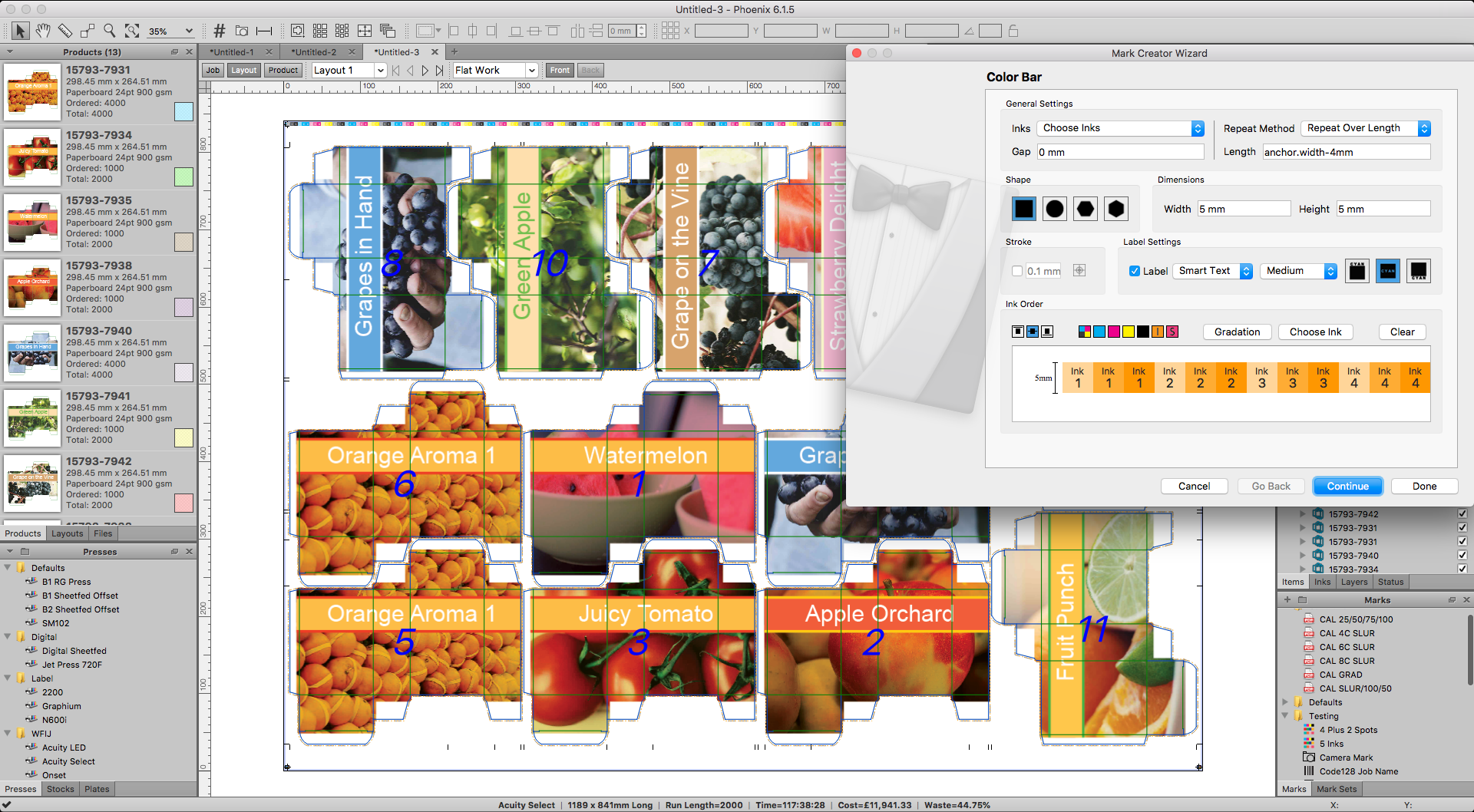Click the snapshot camera icon in toolbar
Screen dimensions: 1474x812
(x=242, y=31)
